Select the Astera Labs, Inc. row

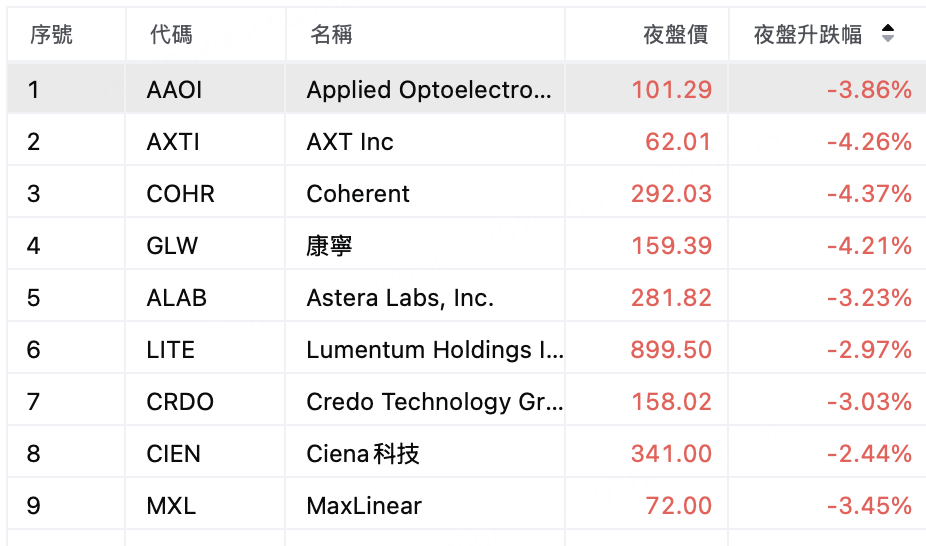pyautogui.click(x=466, y=297)
